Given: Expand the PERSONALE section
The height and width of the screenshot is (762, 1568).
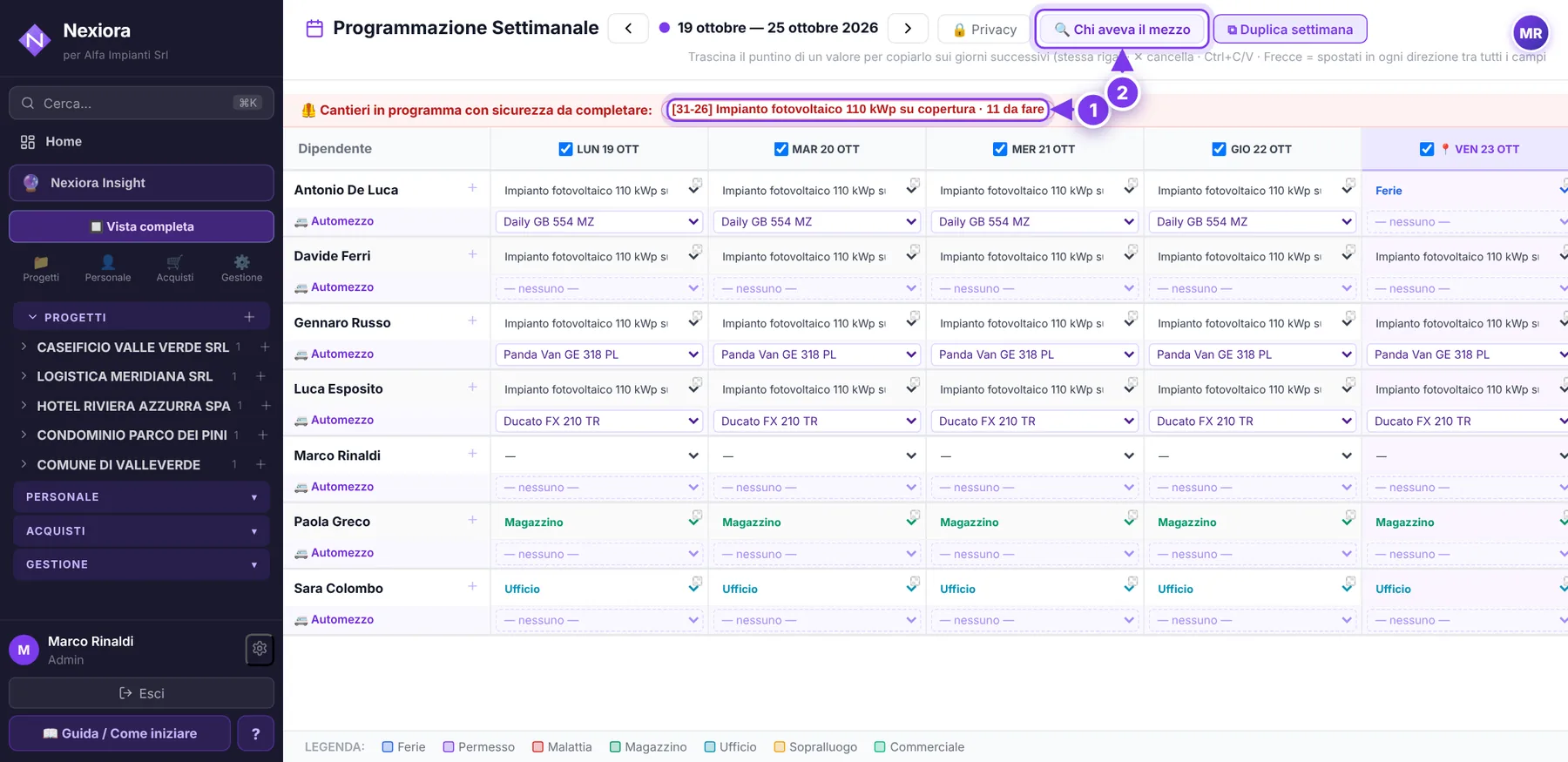Looking at the screenshot, I should pos(141,497).
